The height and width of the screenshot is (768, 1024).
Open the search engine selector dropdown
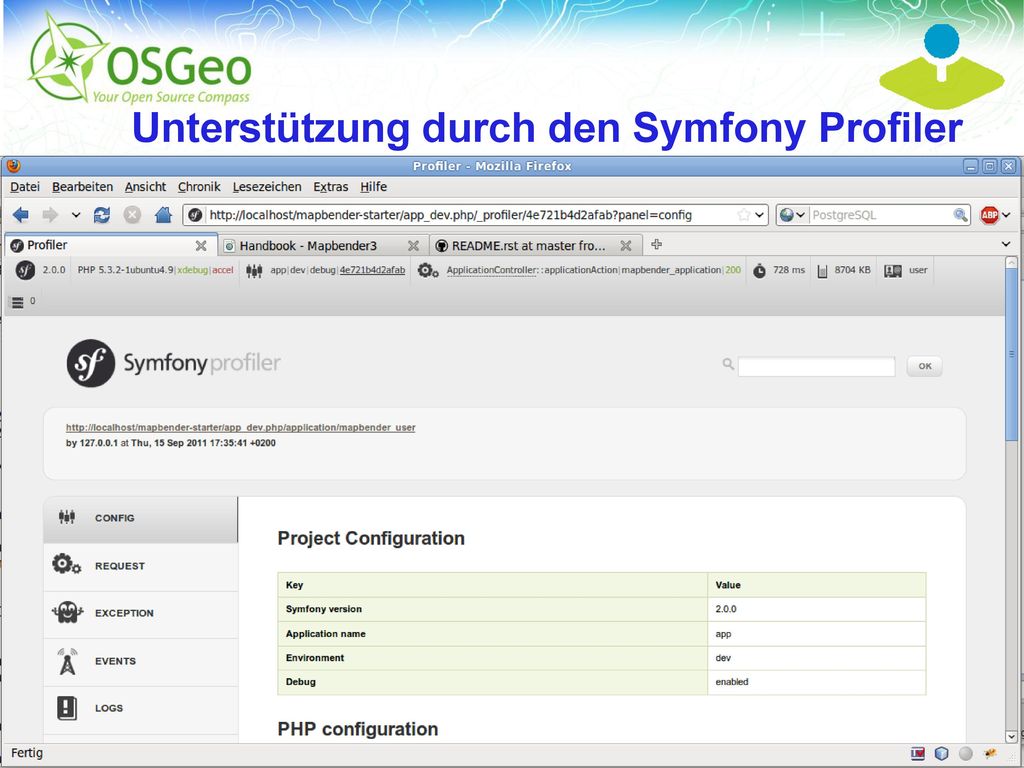tap(792, 215)
